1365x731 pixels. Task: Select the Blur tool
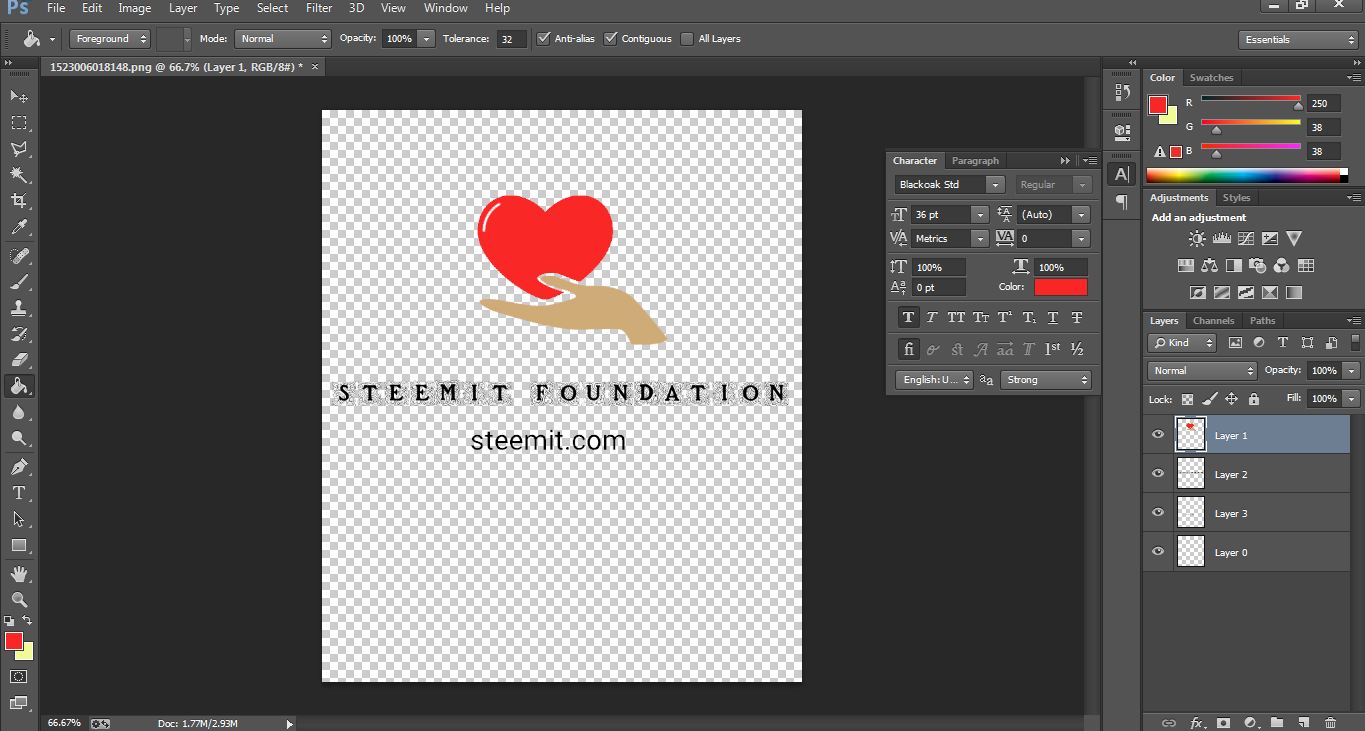[19, 412]
